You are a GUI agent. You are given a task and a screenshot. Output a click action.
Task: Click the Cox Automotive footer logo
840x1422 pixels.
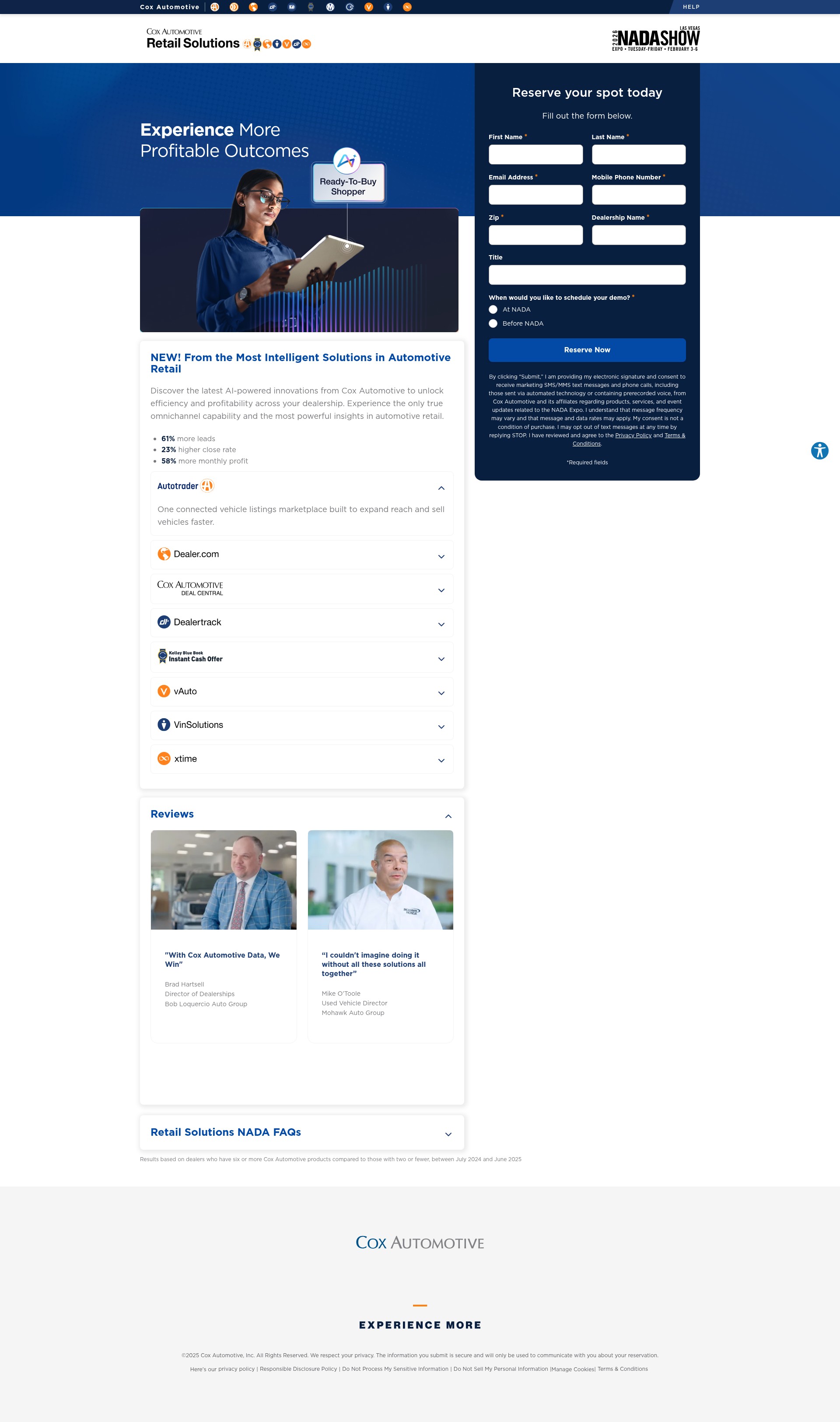(x=420, y=1243)
